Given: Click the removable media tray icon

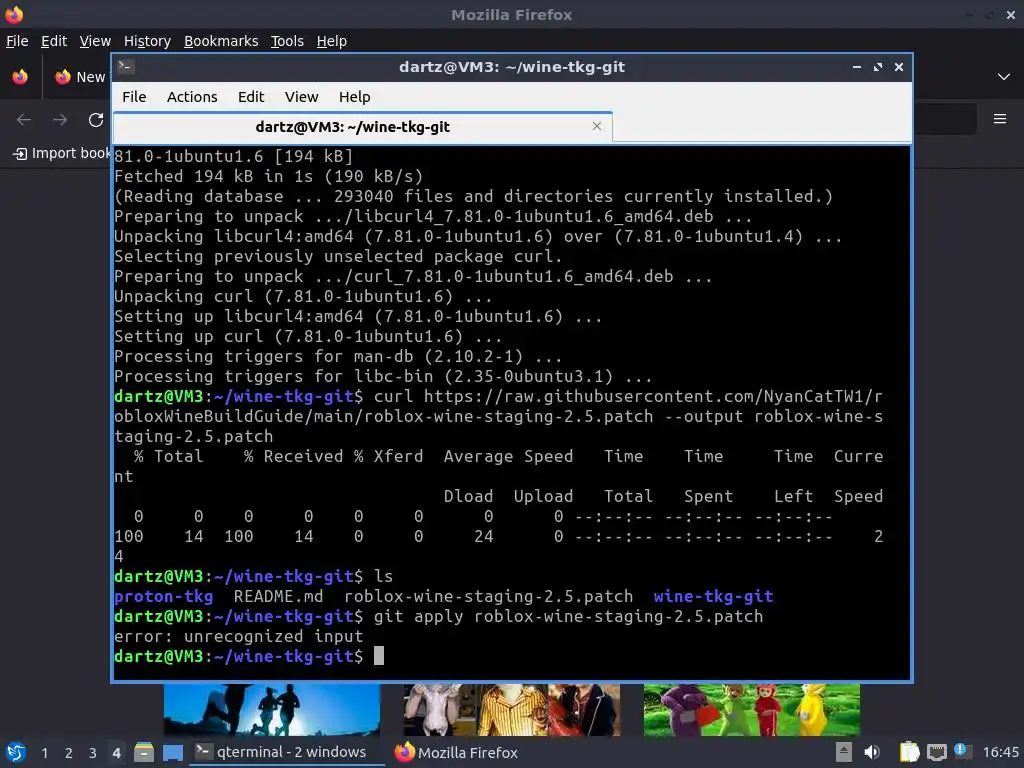Looking at the screenshot, I should (844, 752).
